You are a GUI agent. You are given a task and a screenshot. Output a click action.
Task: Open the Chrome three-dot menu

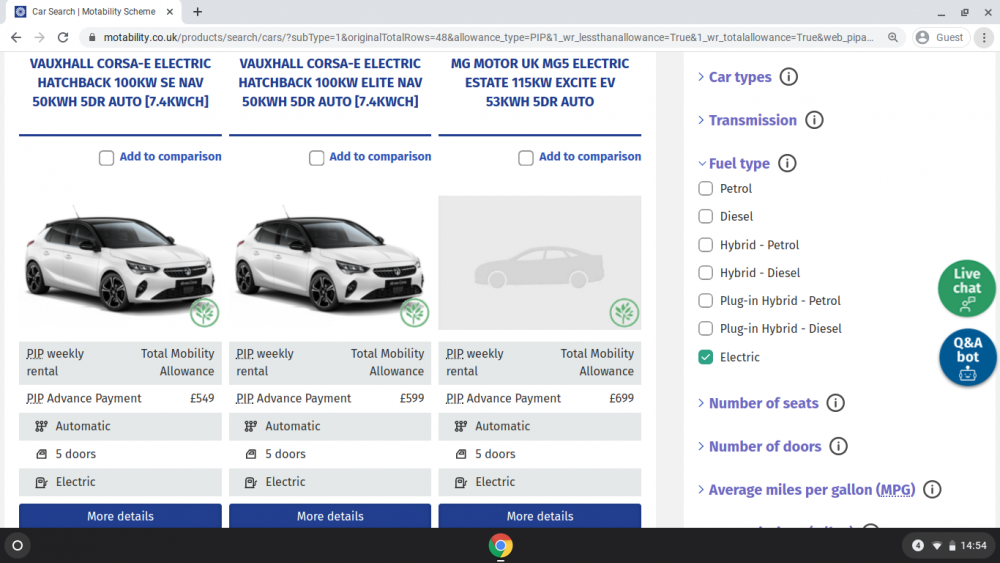coord(984,38)
